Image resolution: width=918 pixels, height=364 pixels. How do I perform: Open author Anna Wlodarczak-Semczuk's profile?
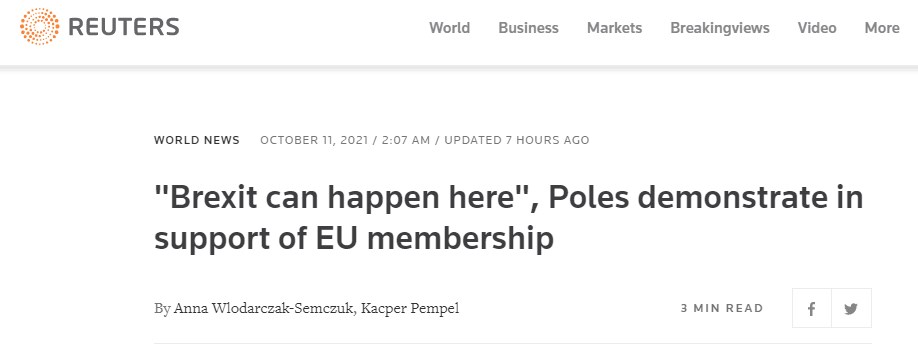coord(264,308)
